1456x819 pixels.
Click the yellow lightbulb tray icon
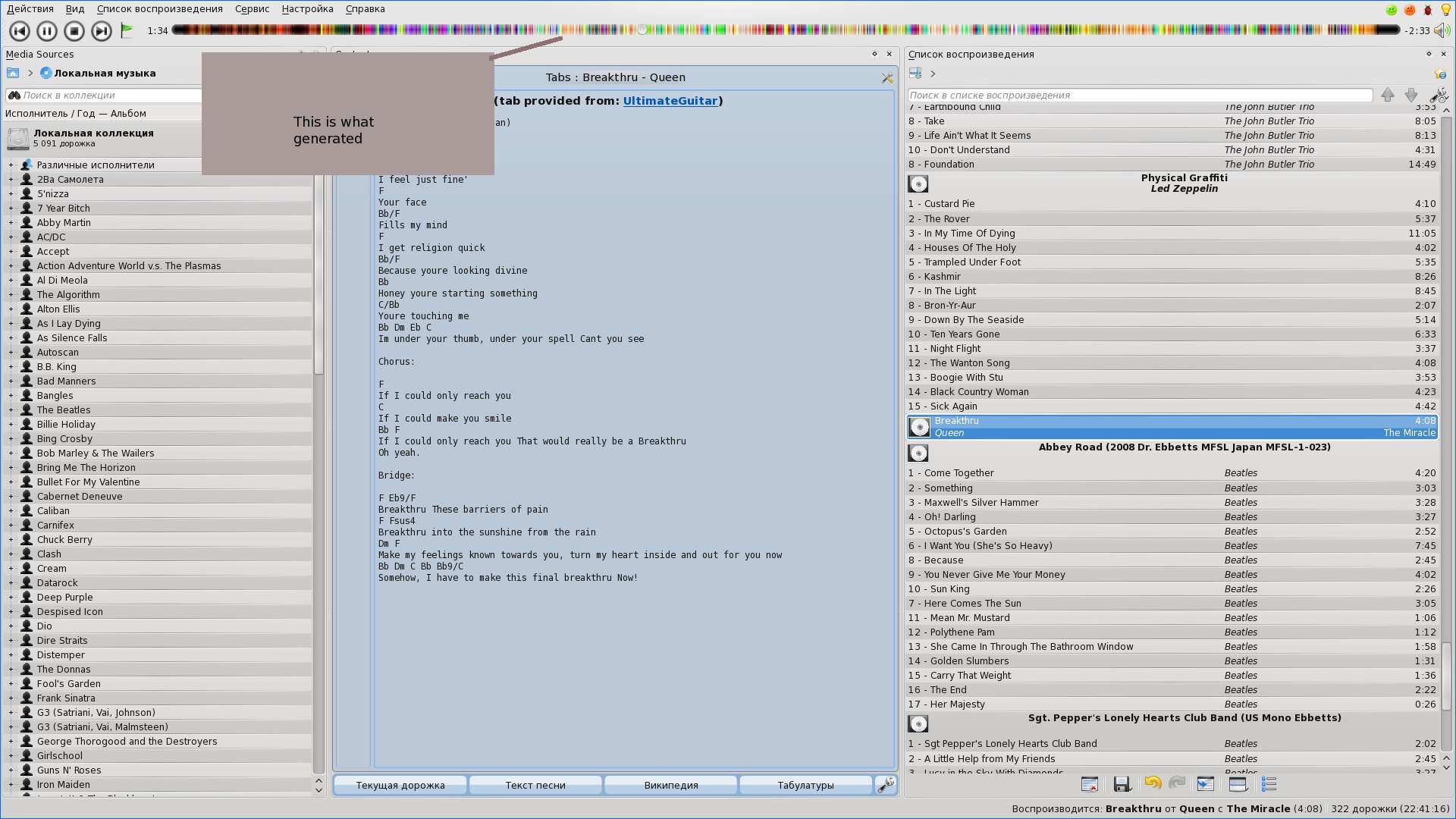tap(1446, 9)
